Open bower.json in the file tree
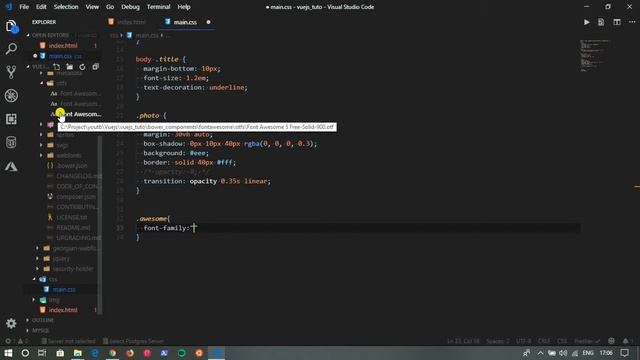Screen dimensions: 640x360 (x=71, y=166)
